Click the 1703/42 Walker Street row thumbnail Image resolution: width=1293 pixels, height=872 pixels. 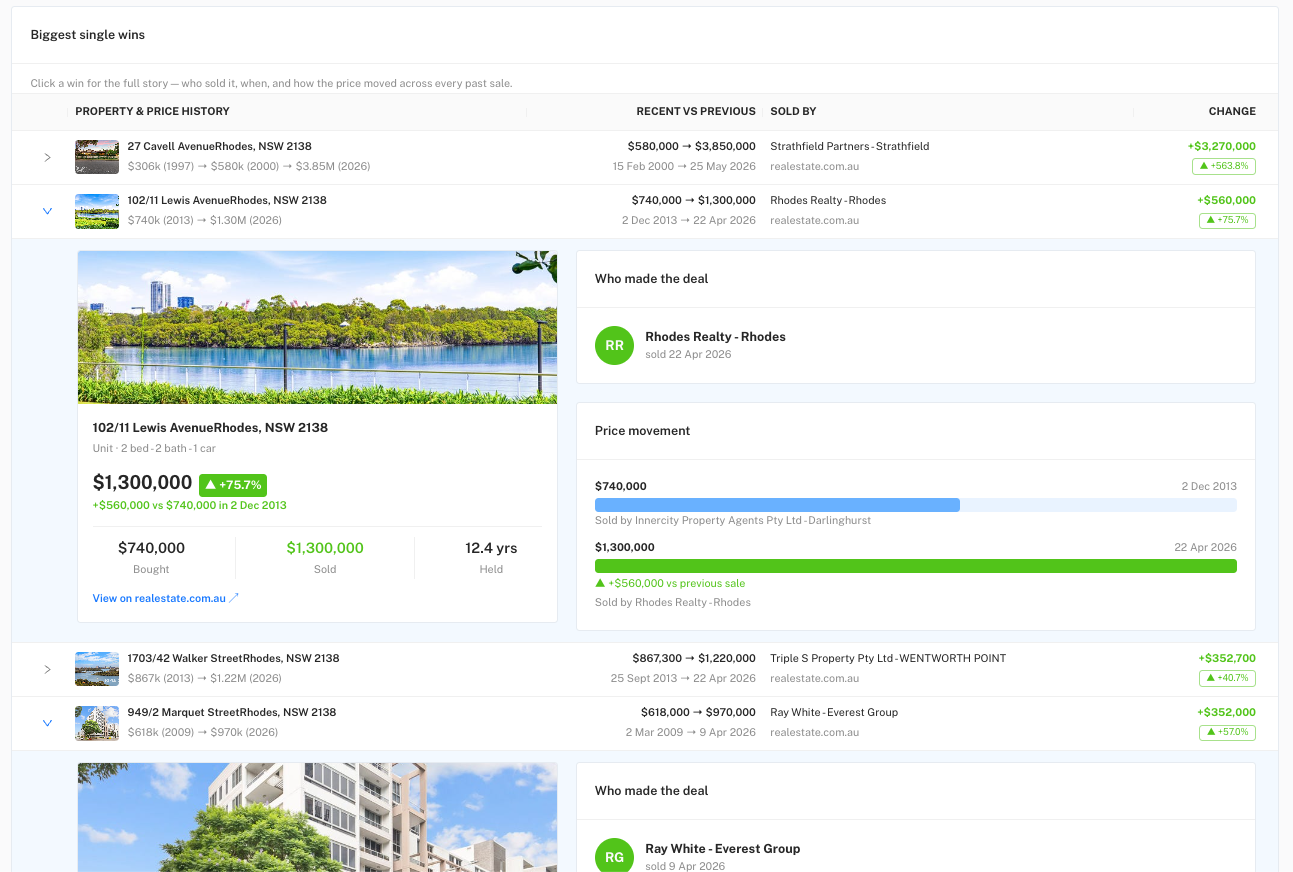[97, 669]
